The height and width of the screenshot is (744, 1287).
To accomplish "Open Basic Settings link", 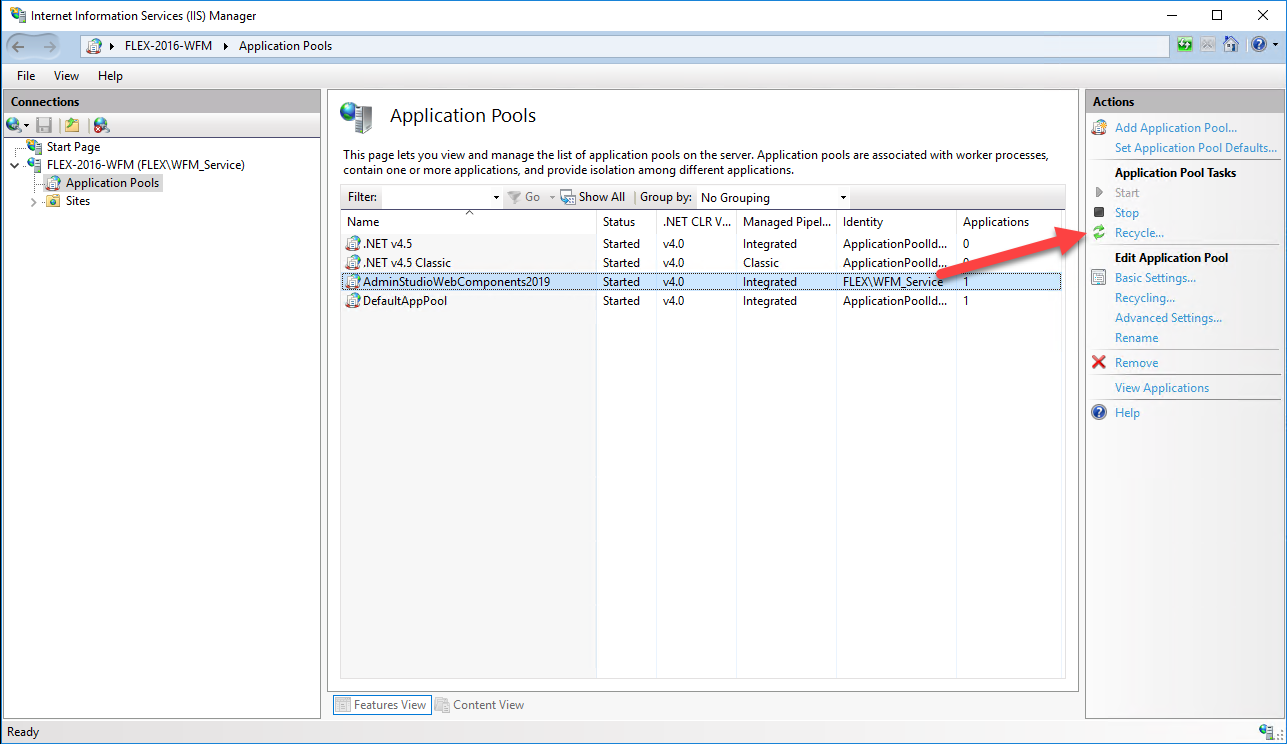I will 1155,277.
